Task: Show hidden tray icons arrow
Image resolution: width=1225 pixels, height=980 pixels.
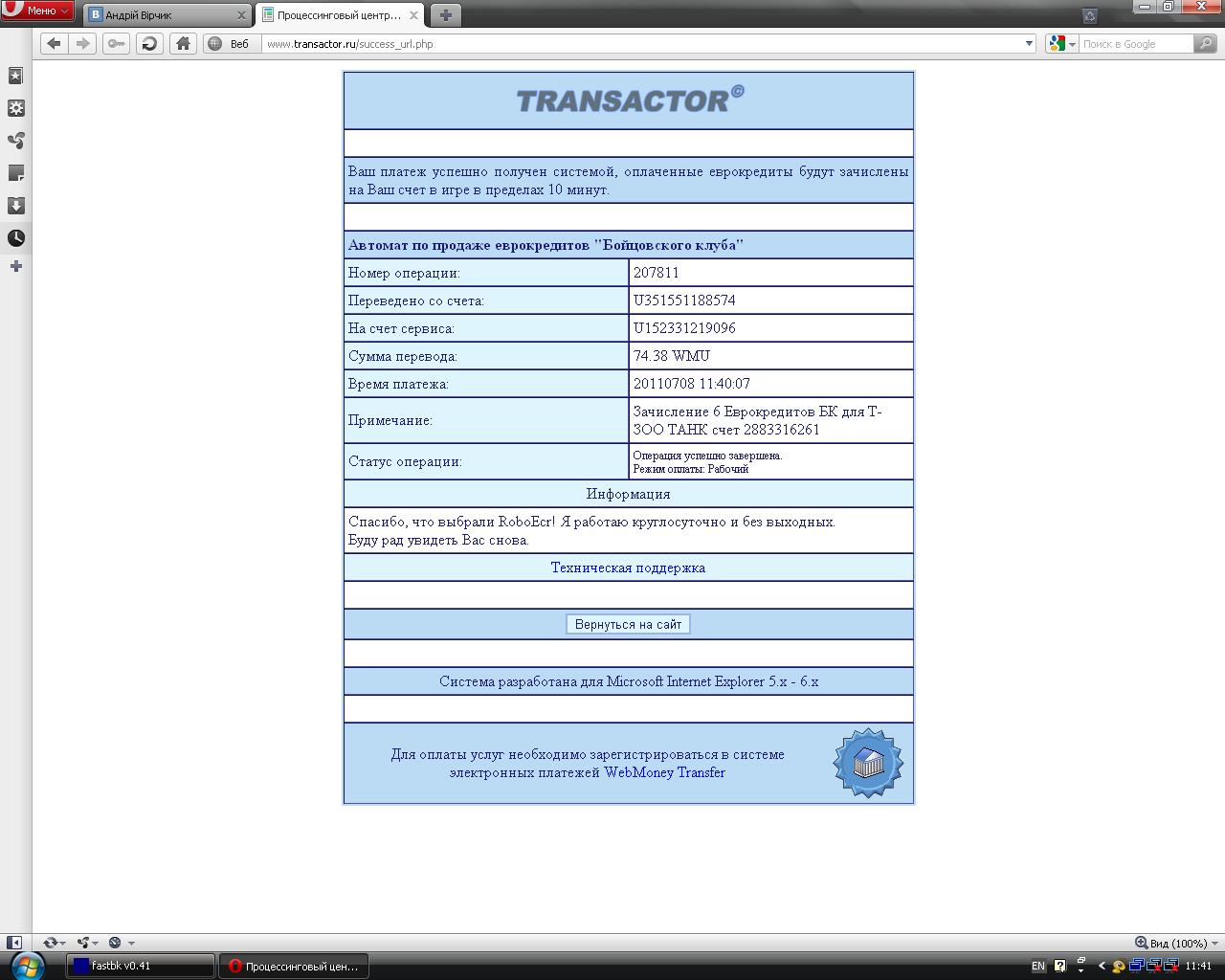Action: coord(1101,967)
